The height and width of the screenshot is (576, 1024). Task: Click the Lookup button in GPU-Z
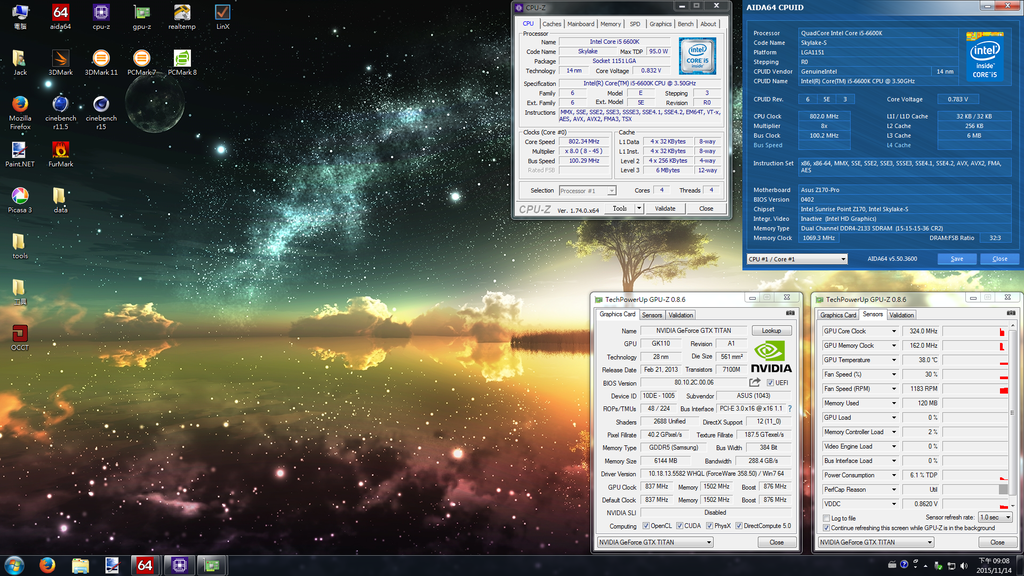771,331
